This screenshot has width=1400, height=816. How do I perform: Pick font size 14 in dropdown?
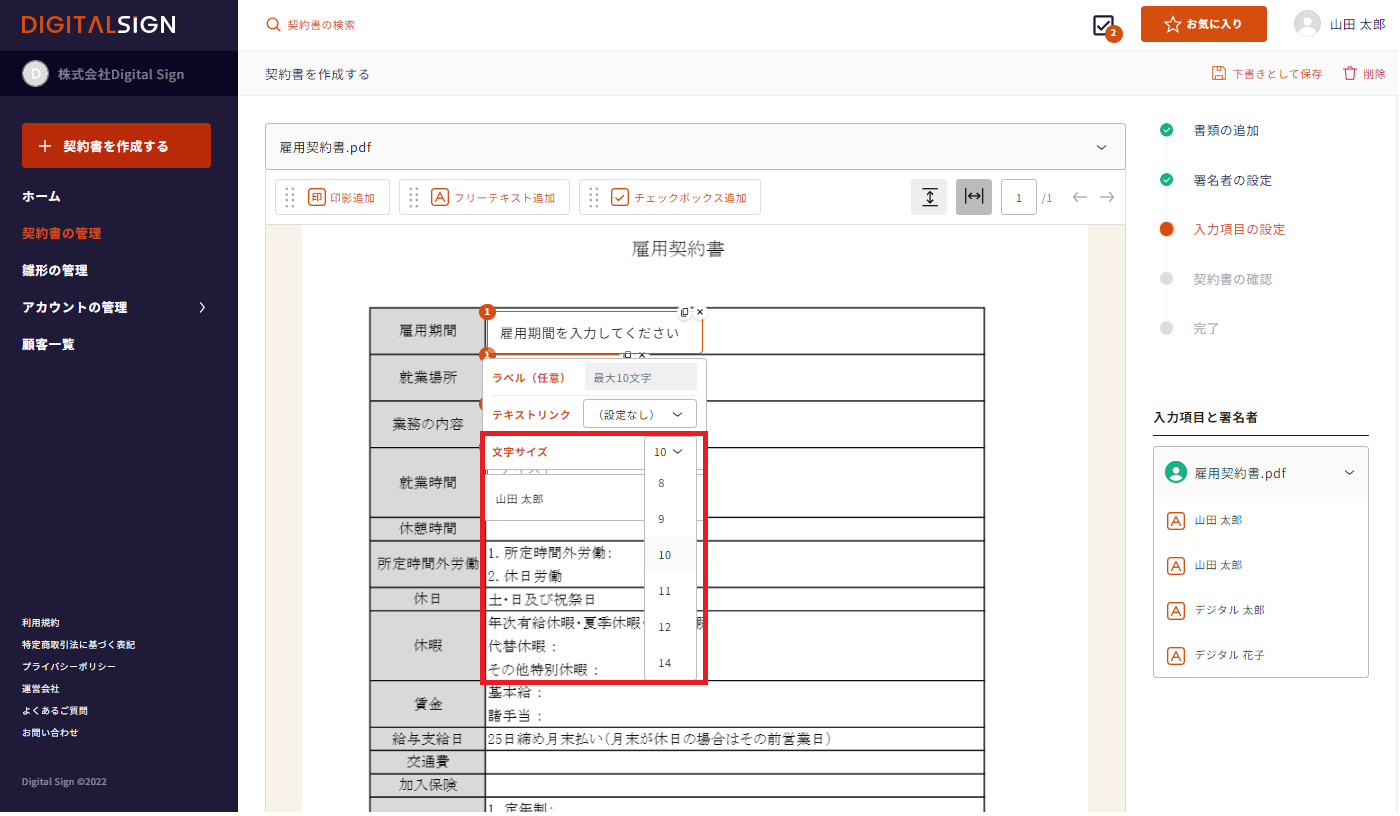coord(665,663)
